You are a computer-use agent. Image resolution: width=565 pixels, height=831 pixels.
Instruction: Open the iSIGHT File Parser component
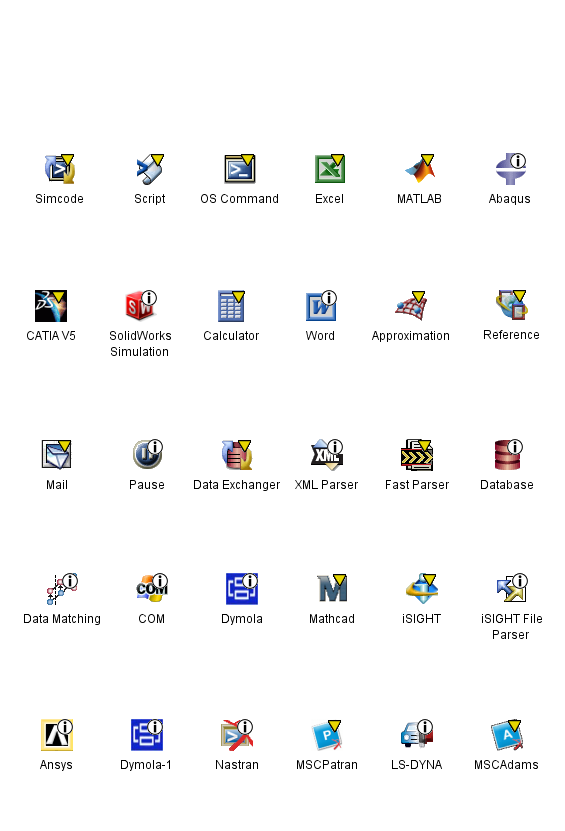(x=512, y=588)
